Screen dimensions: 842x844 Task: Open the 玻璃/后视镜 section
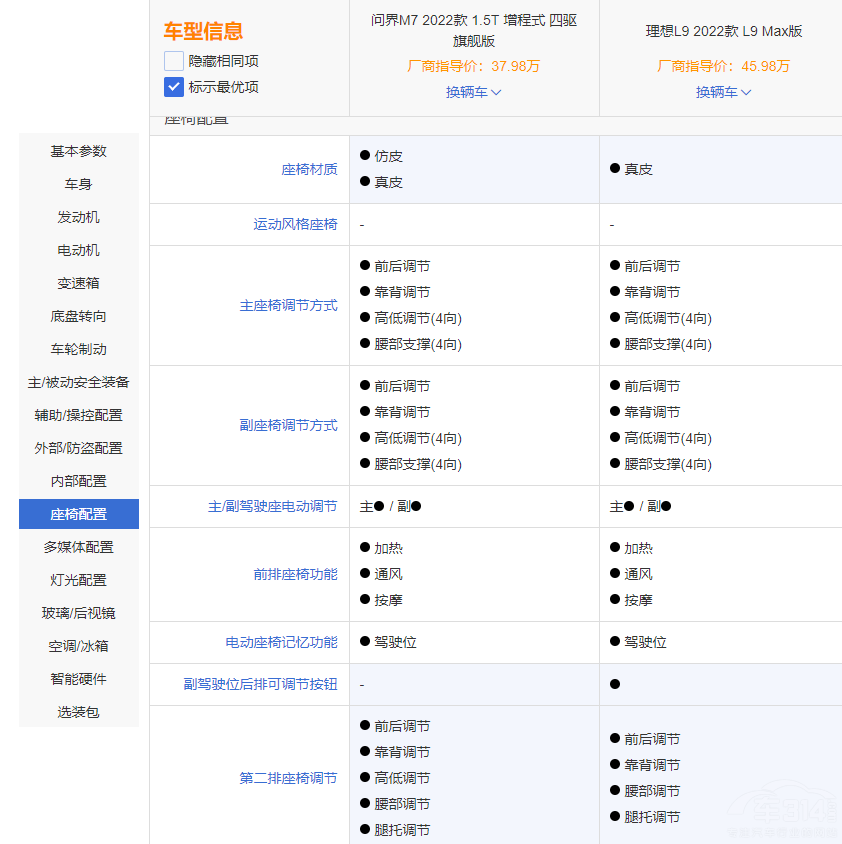point(78,613)
